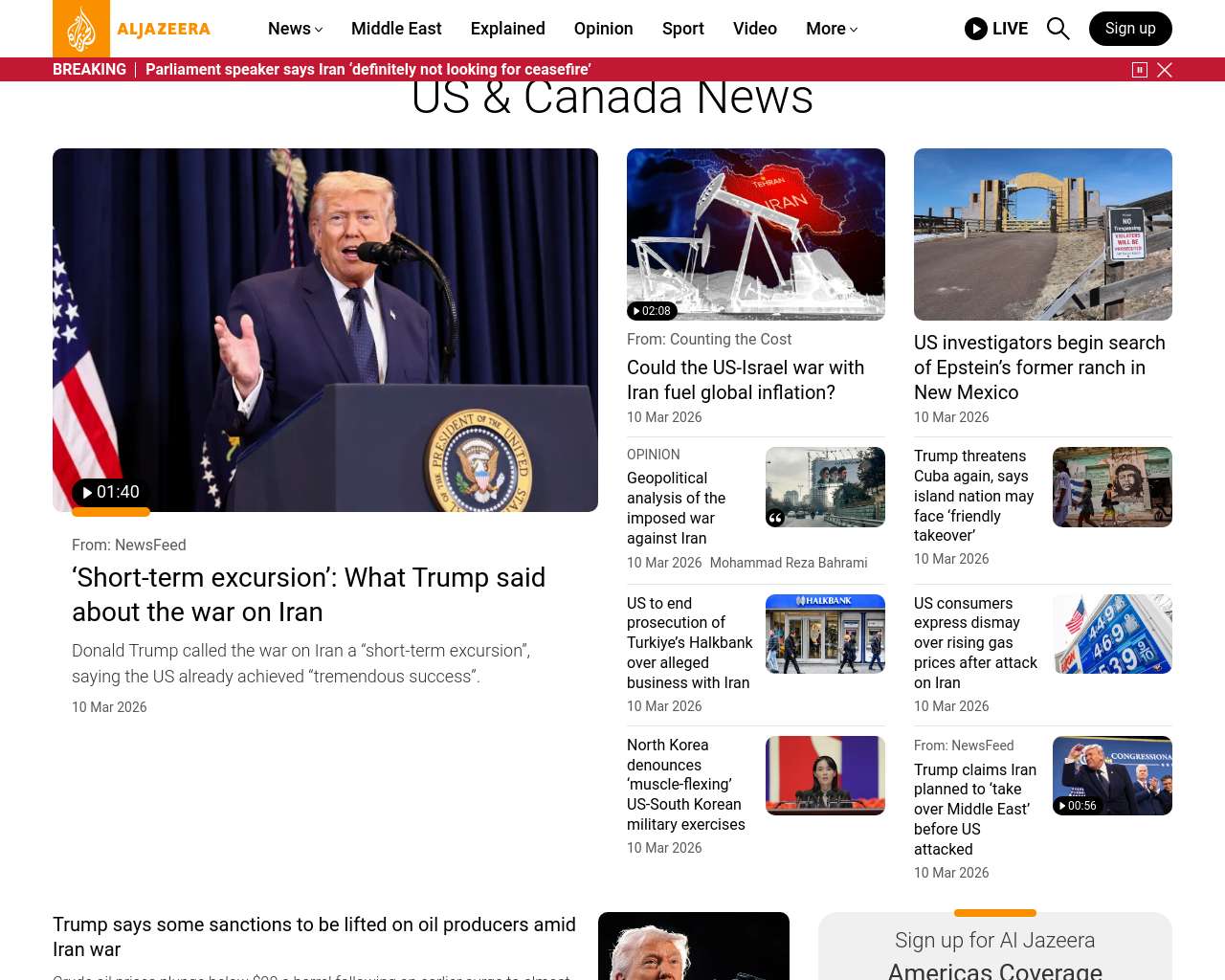
Task: Open the Explained section
Action: [x=508, y=29]
